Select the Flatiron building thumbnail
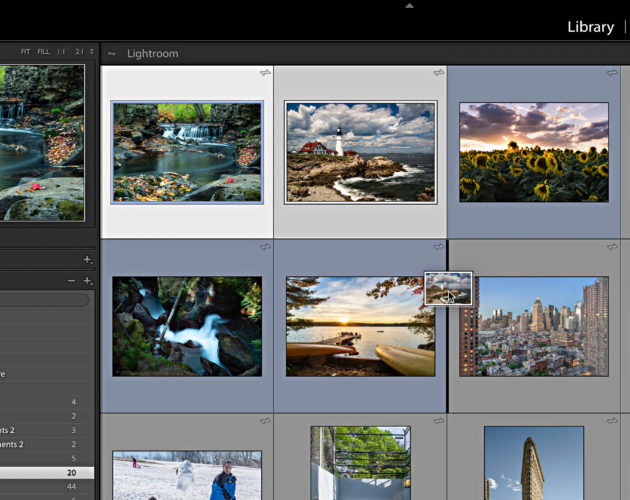This screenshot has height=500, width=630. tap(534, 463)
